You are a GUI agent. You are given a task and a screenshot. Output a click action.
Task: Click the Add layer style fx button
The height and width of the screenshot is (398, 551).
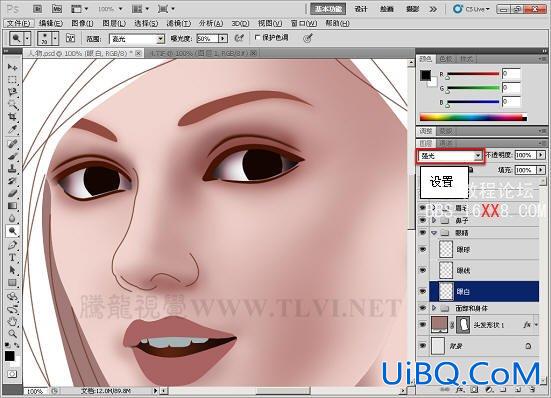pyautogui.click(x=459, y=390)
